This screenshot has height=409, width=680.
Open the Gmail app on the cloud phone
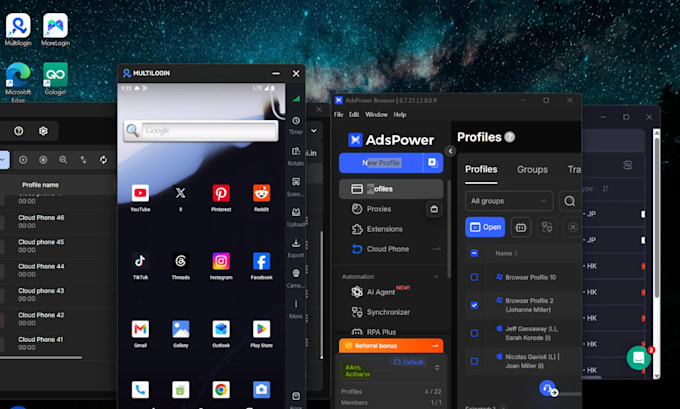(x=140, y=334)
